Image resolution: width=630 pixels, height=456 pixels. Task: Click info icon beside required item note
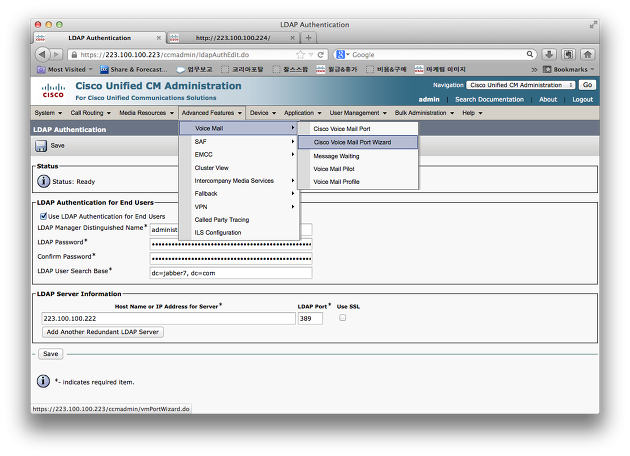(43, 381)
